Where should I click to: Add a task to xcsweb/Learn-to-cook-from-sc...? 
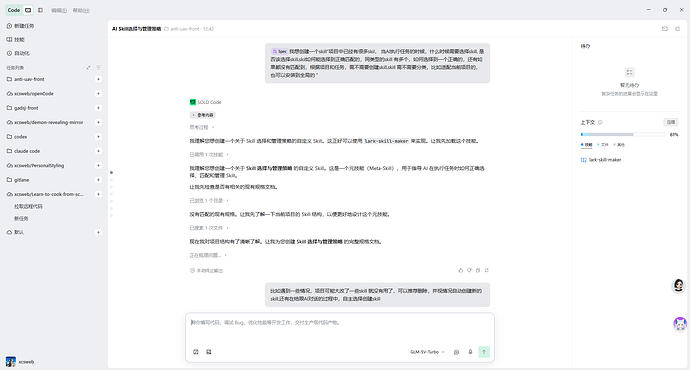tap(99, 194)
